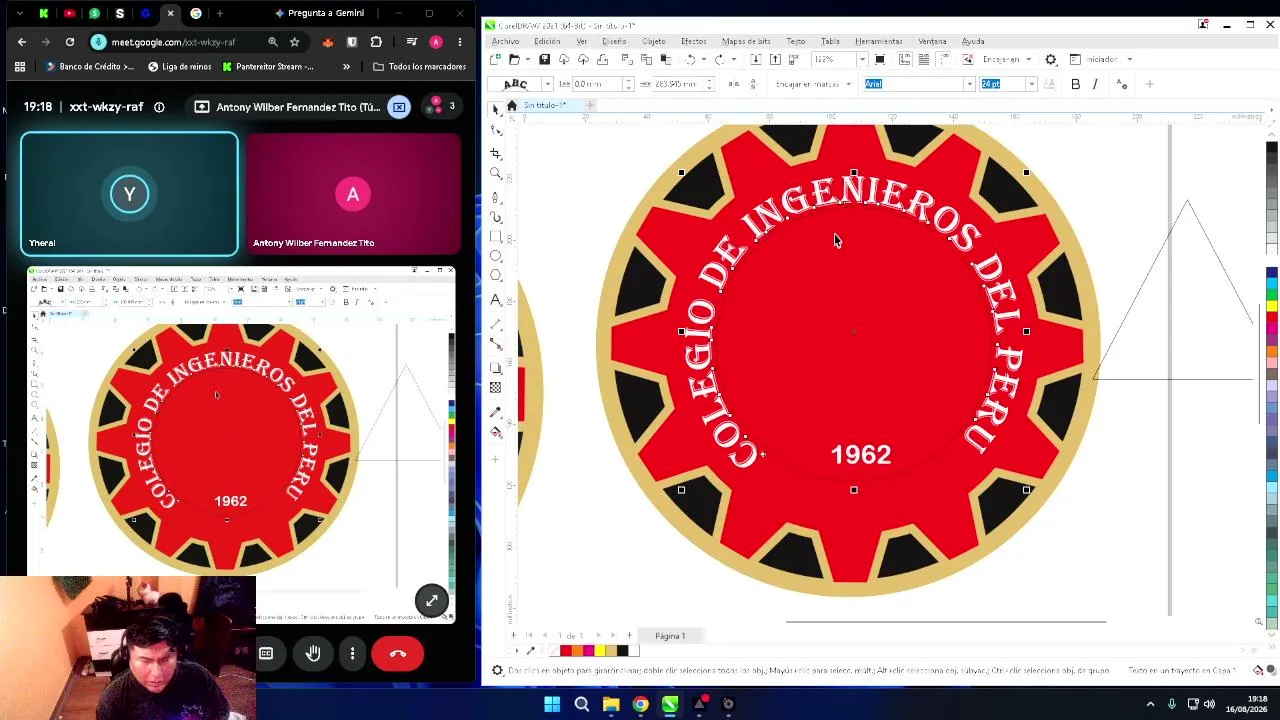1280x720 pixels.
Task: Open more options in Meet controls
Action: click(353, 654)
